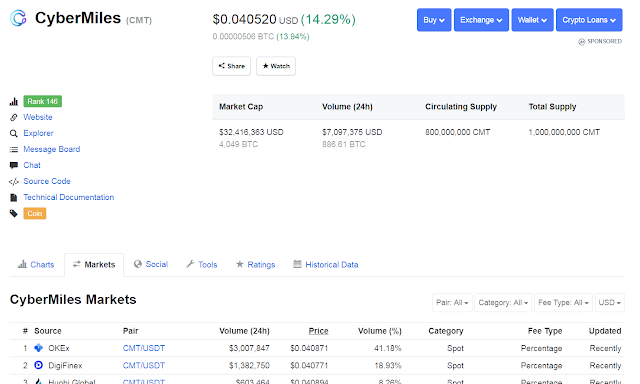Change currency with the USD dropdown

pos(610,302)
